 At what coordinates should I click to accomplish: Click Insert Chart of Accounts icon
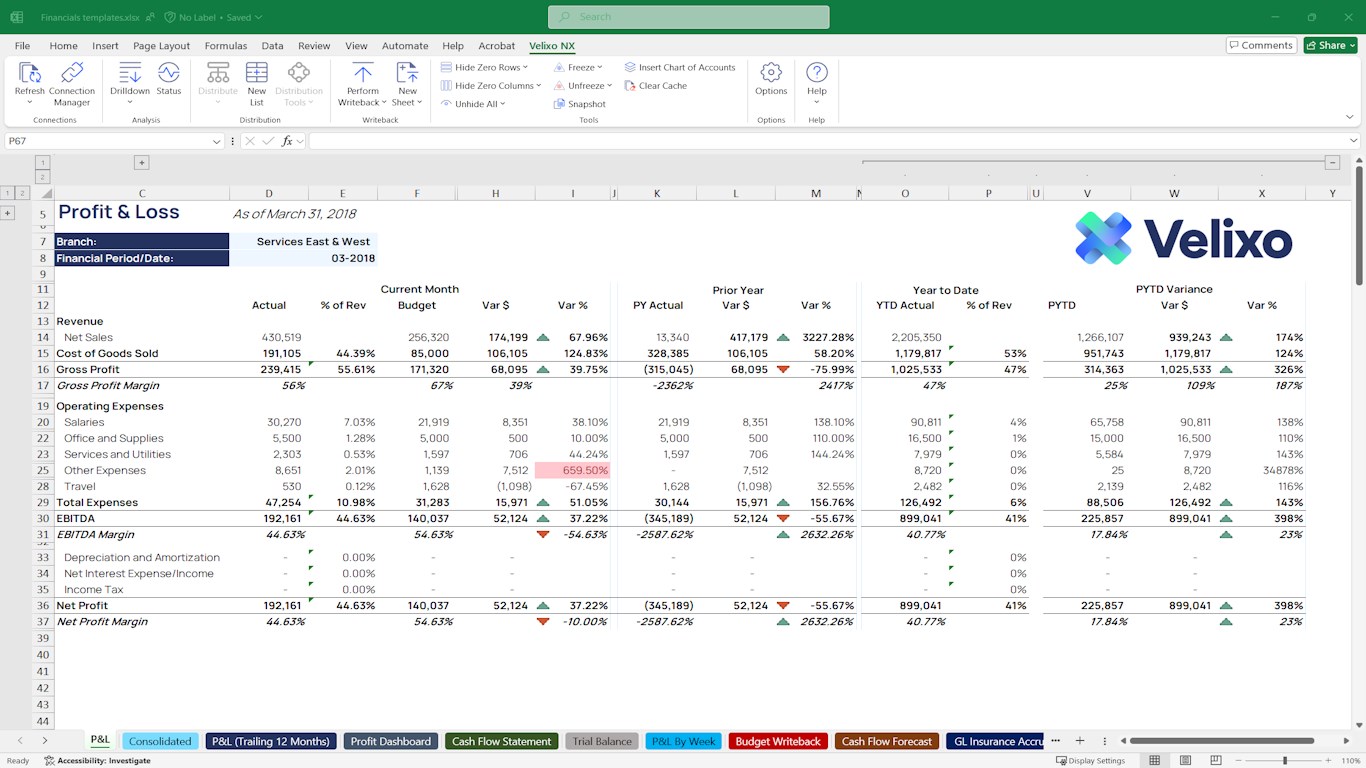[631, 68]
